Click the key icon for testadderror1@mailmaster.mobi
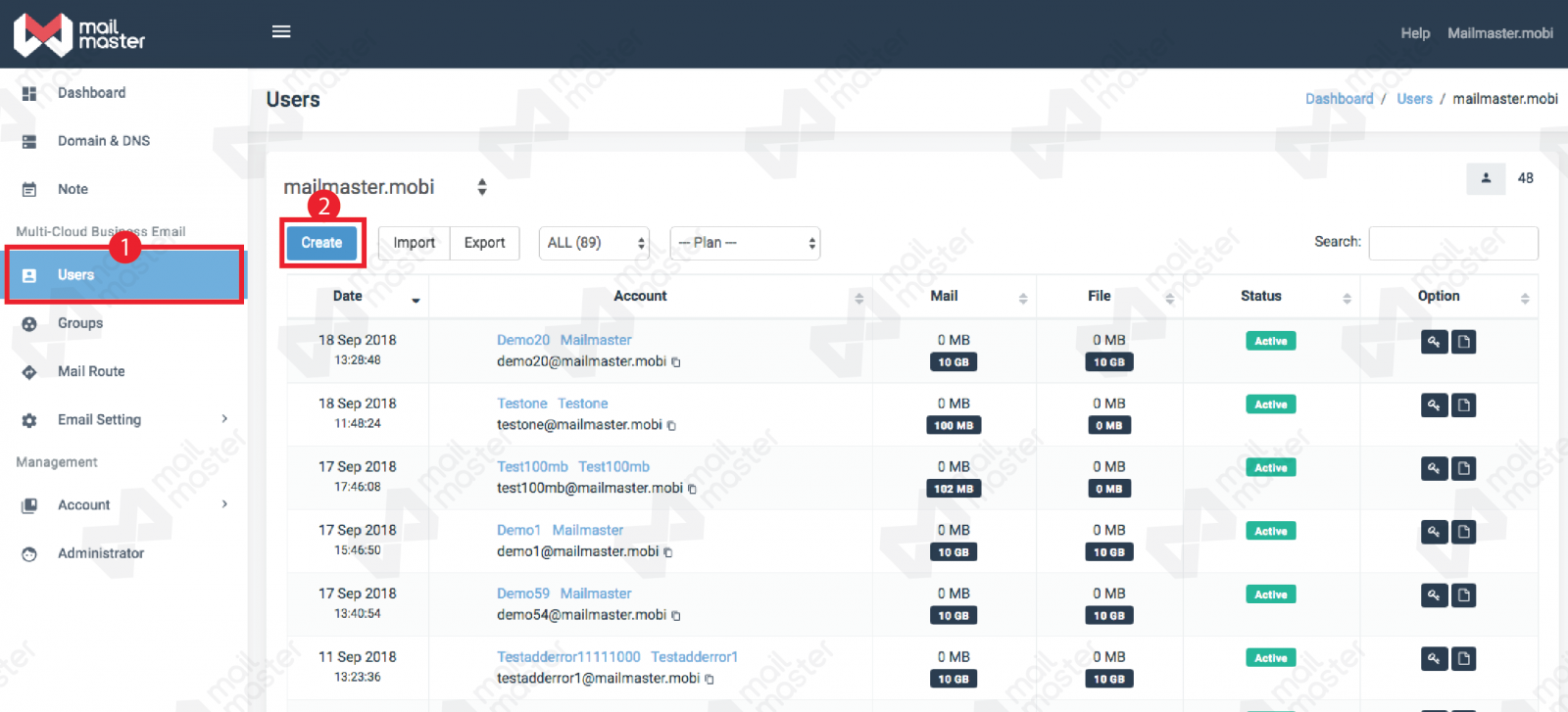Image resolution: width=1568 pixels, height=712 pixels. point(1434,659)
